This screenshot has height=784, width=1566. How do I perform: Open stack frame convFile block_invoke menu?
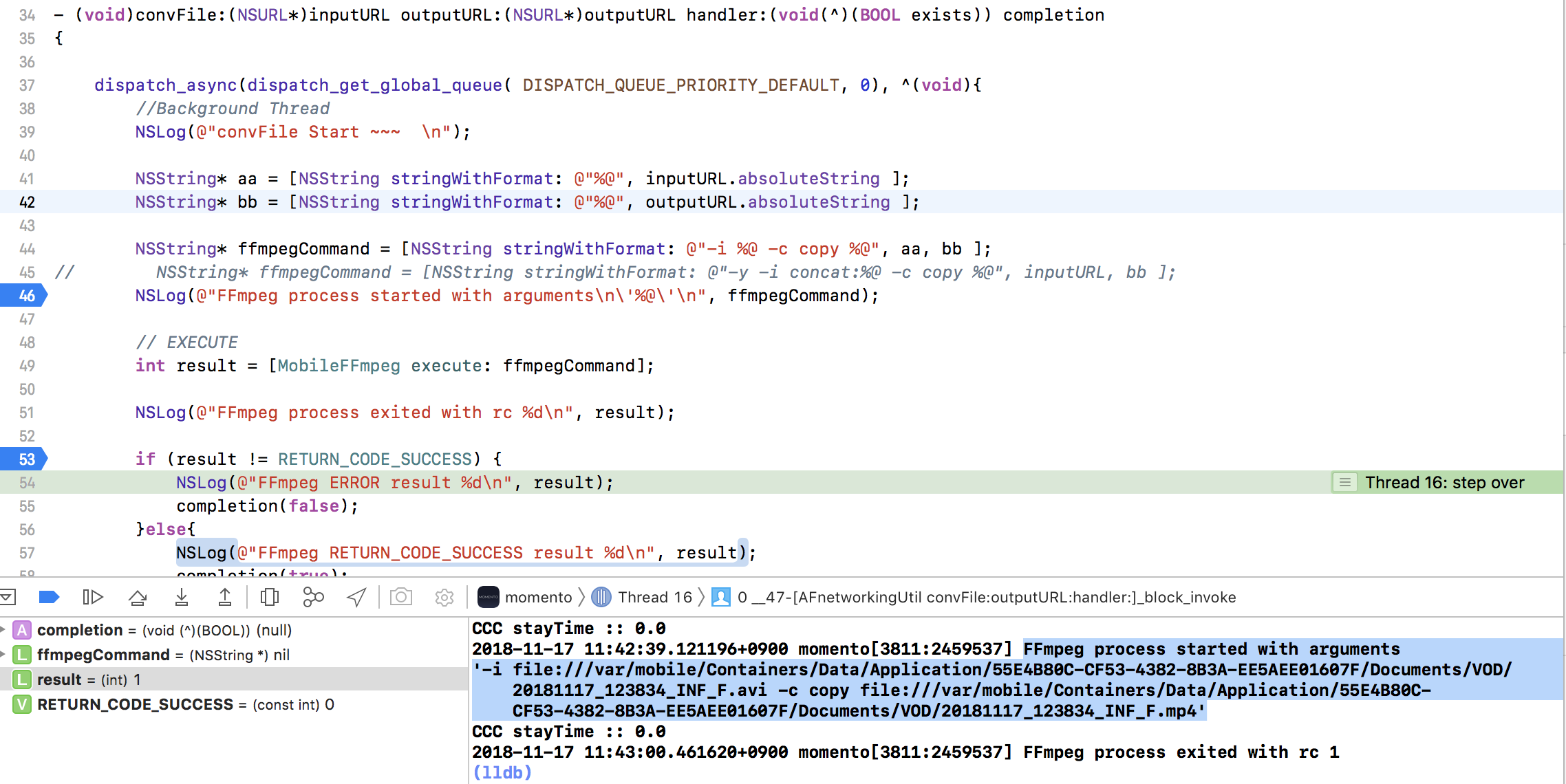coord(987,597)
